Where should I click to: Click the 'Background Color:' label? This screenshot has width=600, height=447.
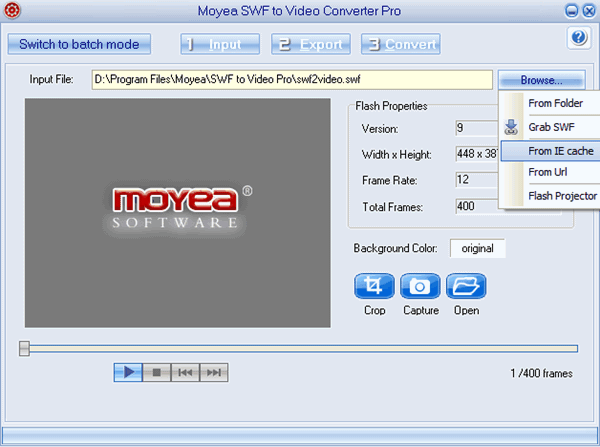(395, 248)
